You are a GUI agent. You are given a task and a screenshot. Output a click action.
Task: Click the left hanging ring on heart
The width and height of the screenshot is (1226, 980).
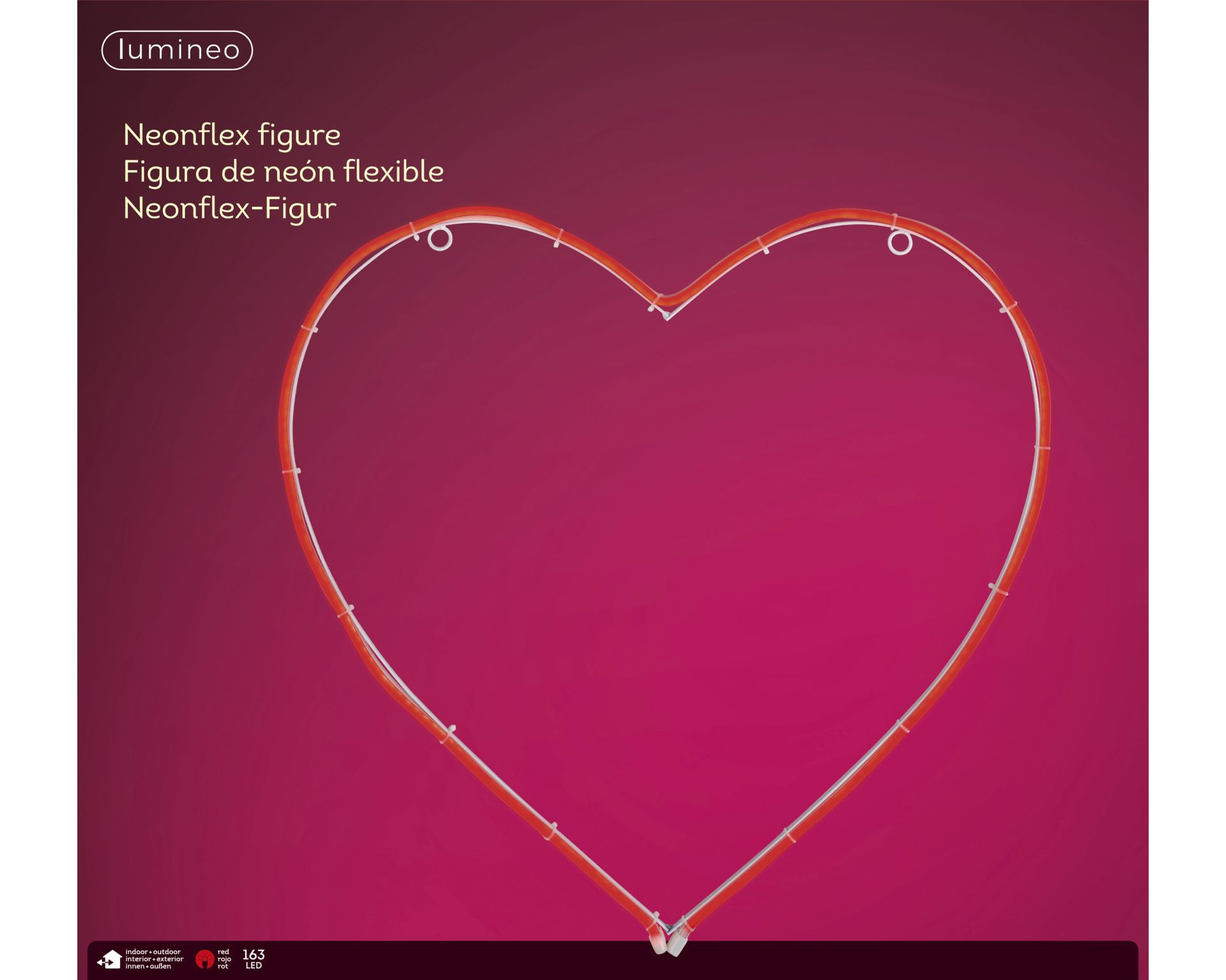point(440,239)
